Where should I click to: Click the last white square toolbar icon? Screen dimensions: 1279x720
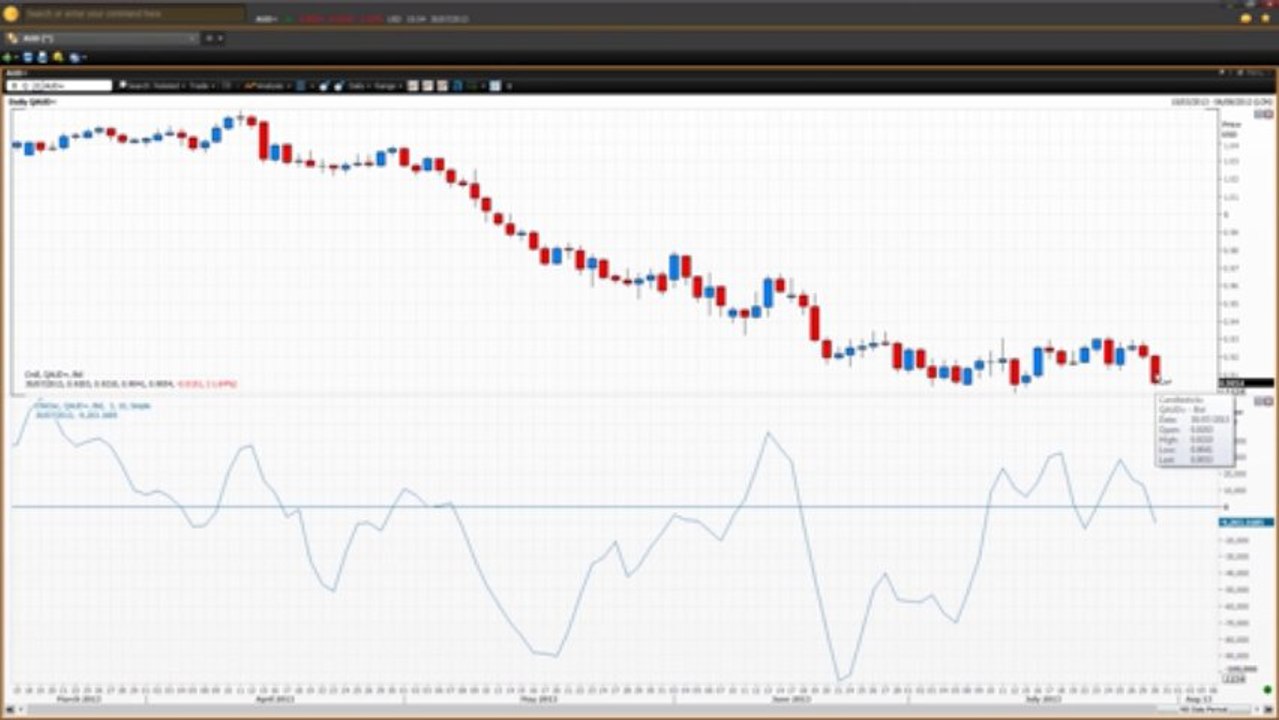click(495, 86)
